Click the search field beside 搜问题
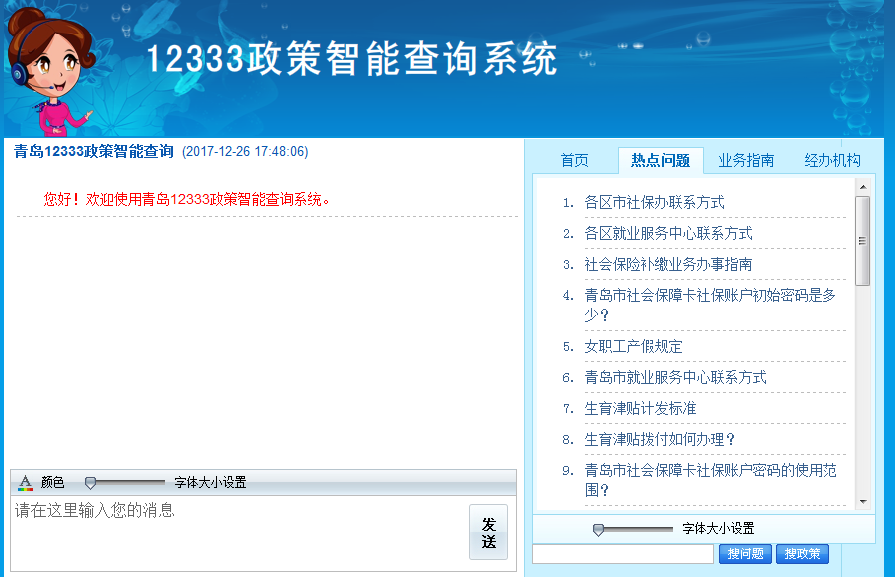This screenshot has width=895, height=577. point(623,554)
